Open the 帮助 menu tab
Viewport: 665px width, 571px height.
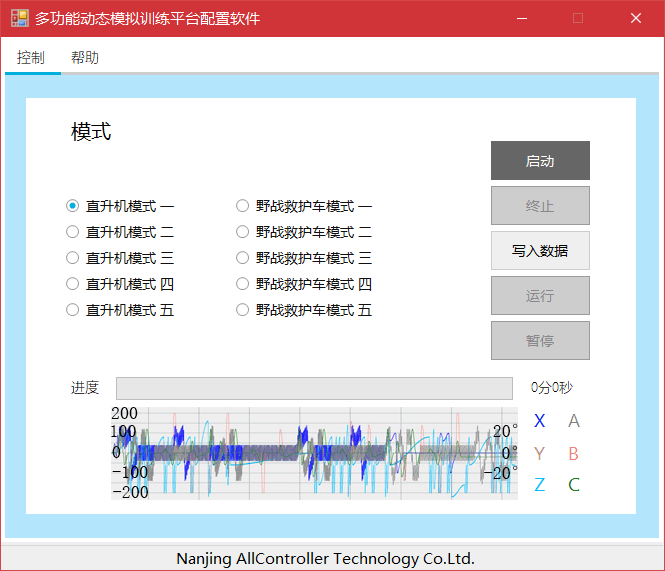click(x=85, y=58)
